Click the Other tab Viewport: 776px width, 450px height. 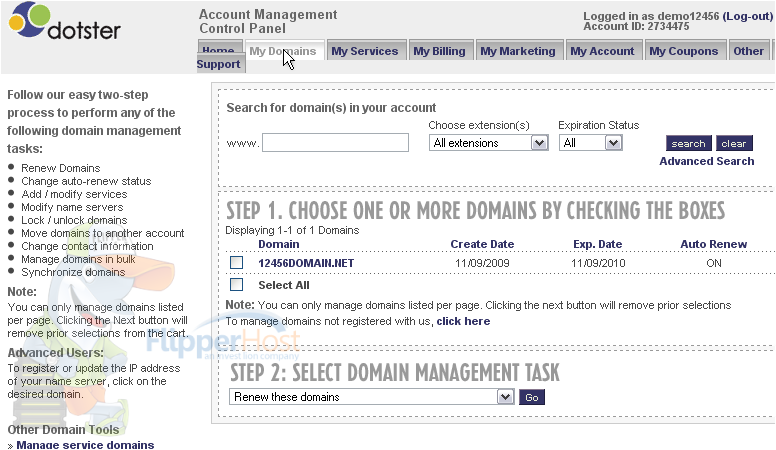tap(749, 51)
